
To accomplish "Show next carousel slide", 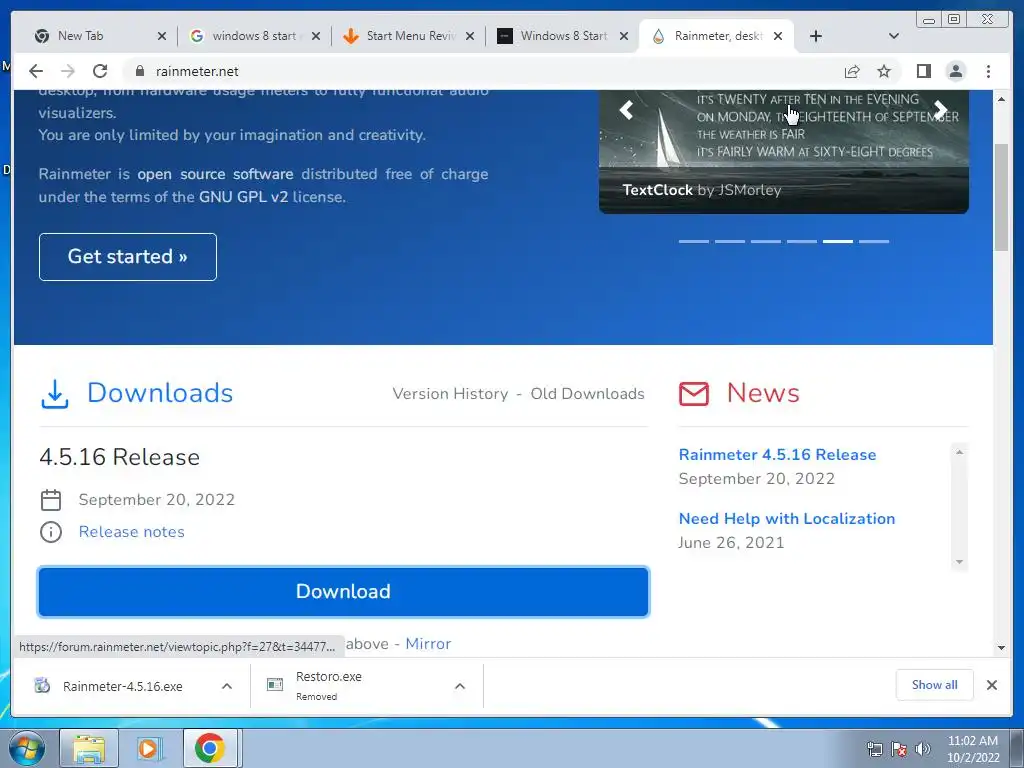I will (x=940, y=110).
